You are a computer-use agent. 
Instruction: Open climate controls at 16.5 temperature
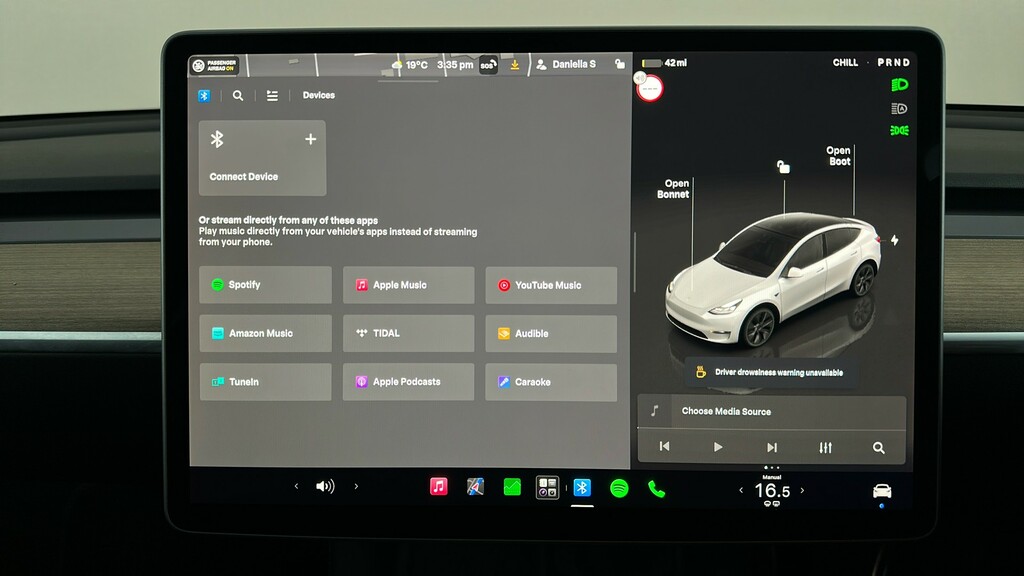point(772,491)
